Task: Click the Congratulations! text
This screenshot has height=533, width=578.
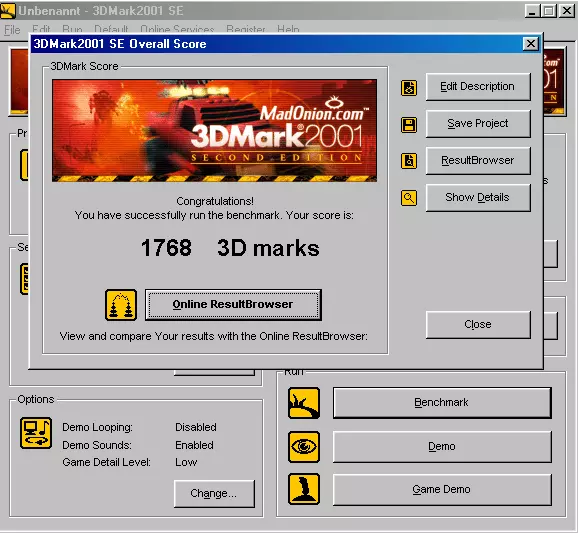Action: click(x=215, y=201)
